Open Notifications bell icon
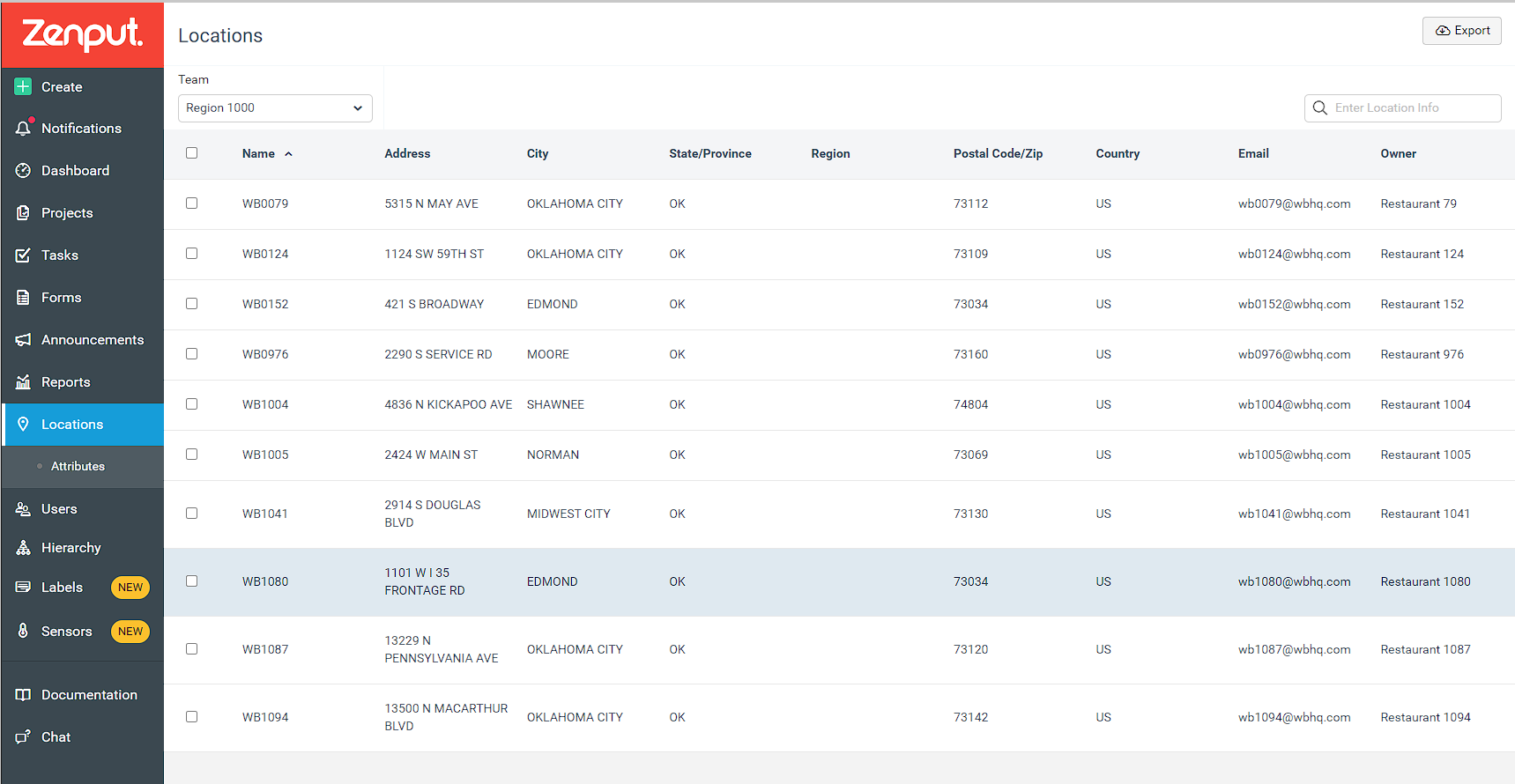This screenshot has height=784, width=1515. [x=24, y=128]
